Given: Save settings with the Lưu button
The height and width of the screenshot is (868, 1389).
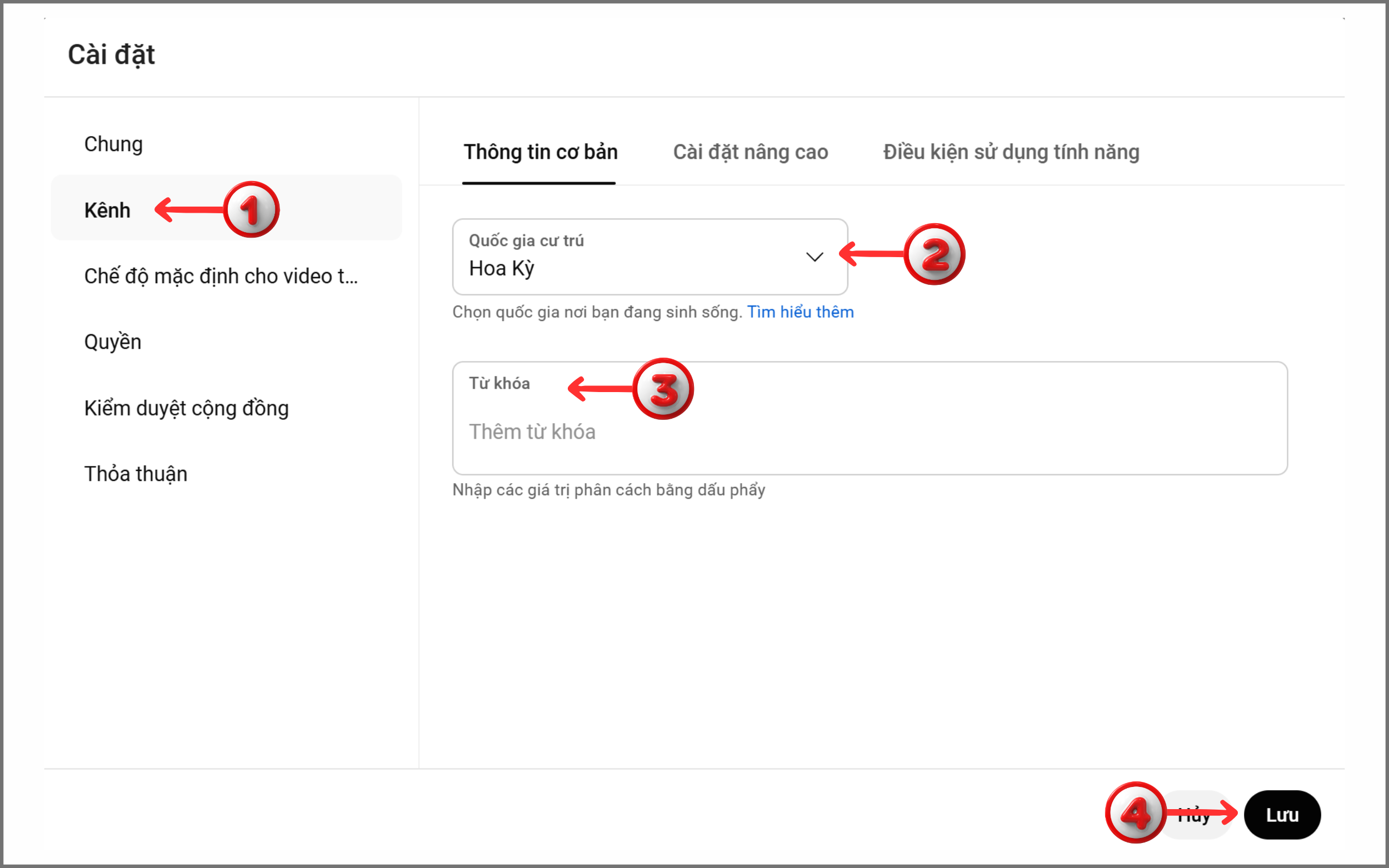Looking at the screenshot, I should tap(1282, 815).
